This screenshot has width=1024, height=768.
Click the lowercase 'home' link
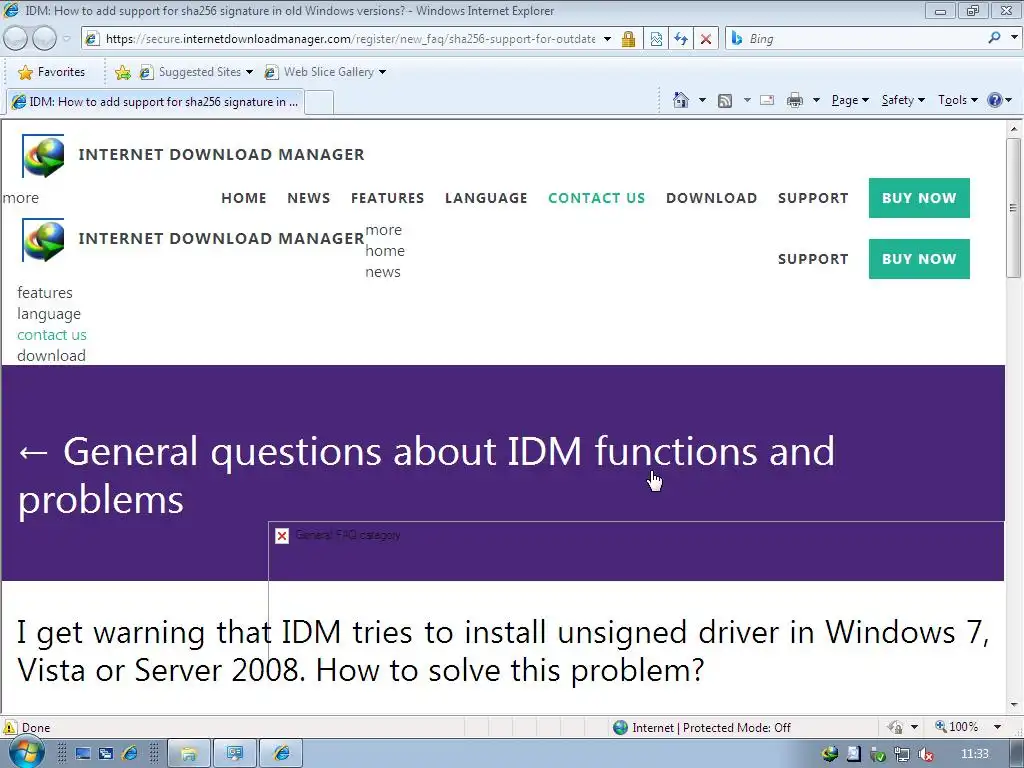pyautogui.click(x=385, y=251)
